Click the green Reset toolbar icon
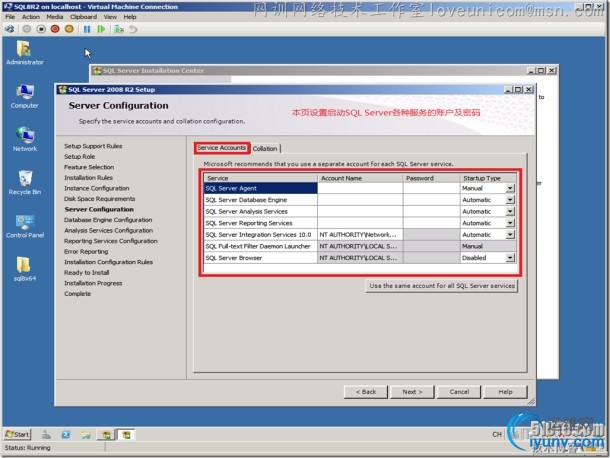610x458 pixels. pos(101,29)
